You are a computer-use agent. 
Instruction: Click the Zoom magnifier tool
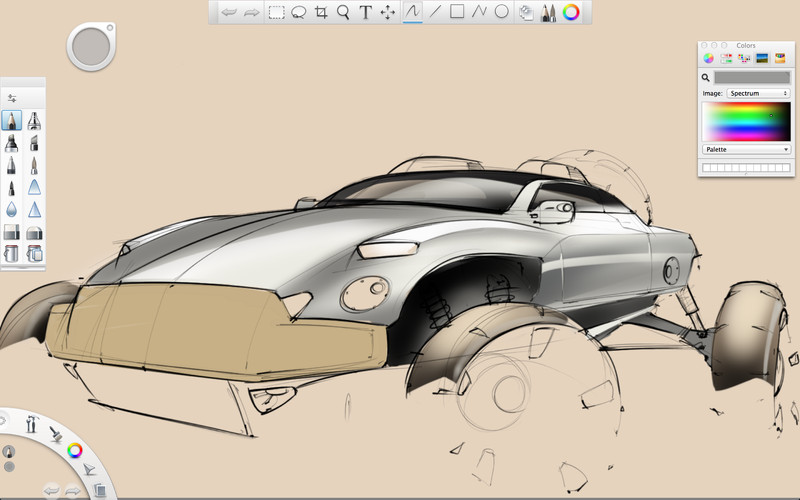click(343, 13)
